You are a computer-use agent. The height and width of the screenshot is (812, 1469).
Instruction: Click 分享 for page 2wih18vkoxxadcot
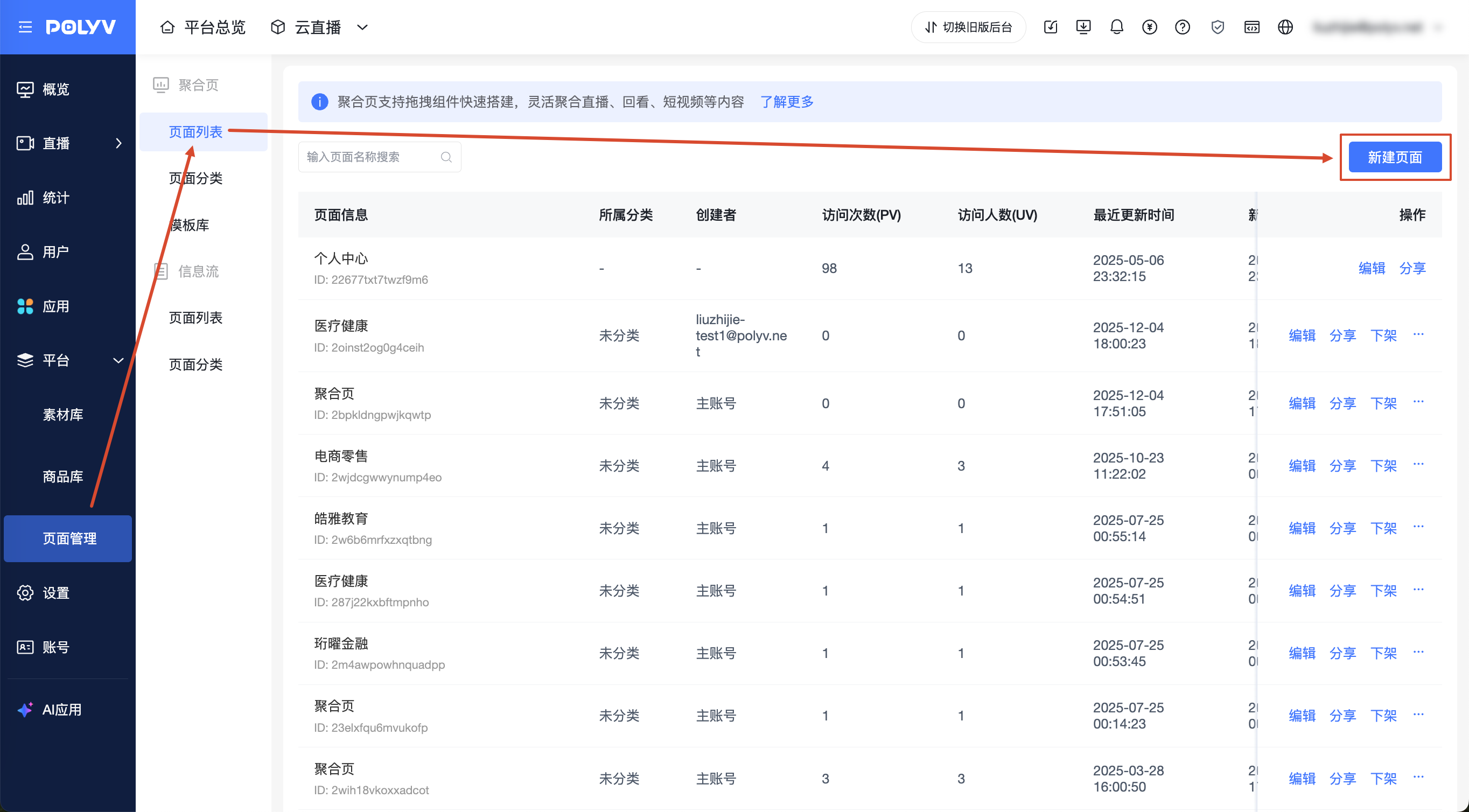point(1343,779)
